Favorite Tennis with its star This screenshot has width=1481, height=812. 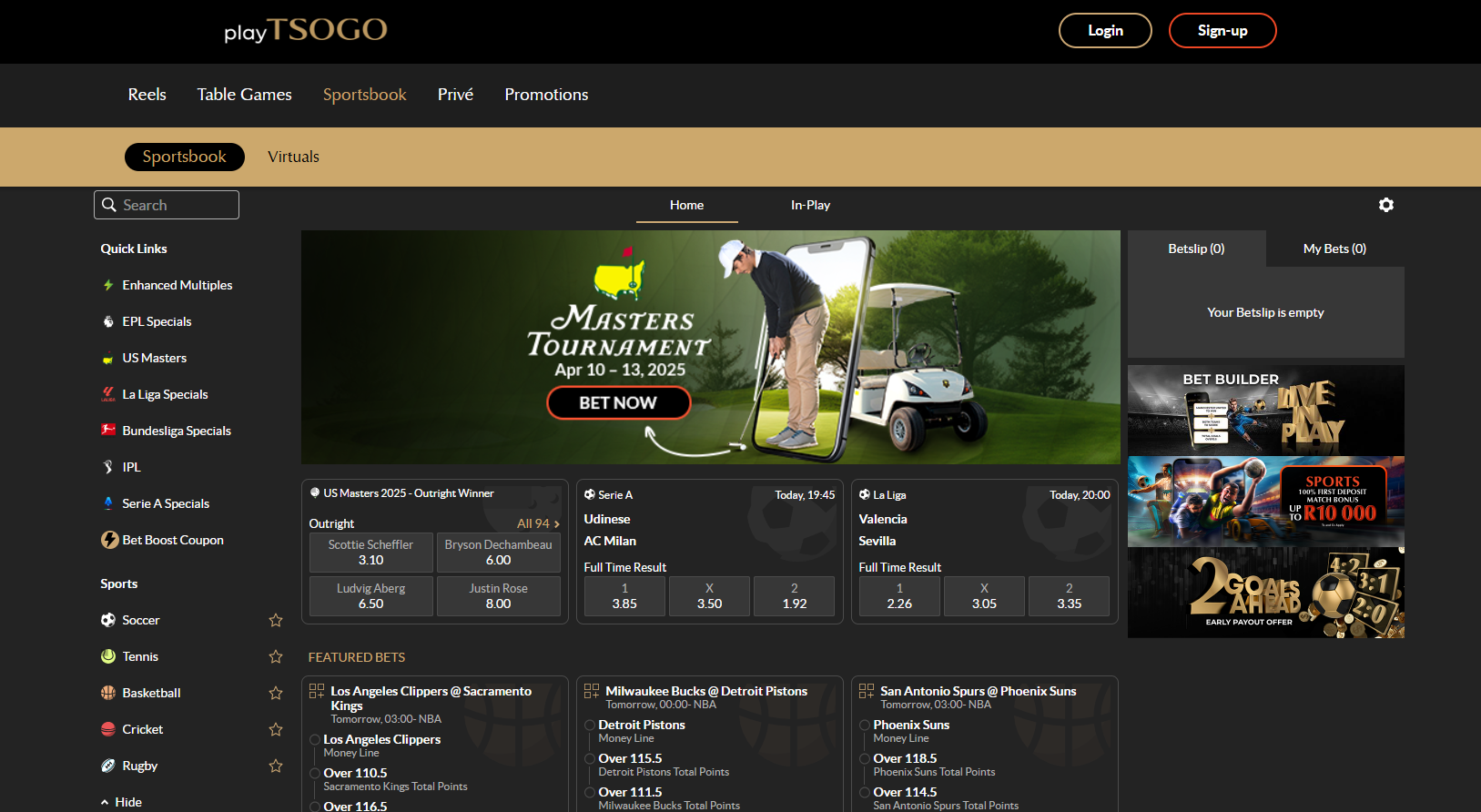click(x=276, y=656)
